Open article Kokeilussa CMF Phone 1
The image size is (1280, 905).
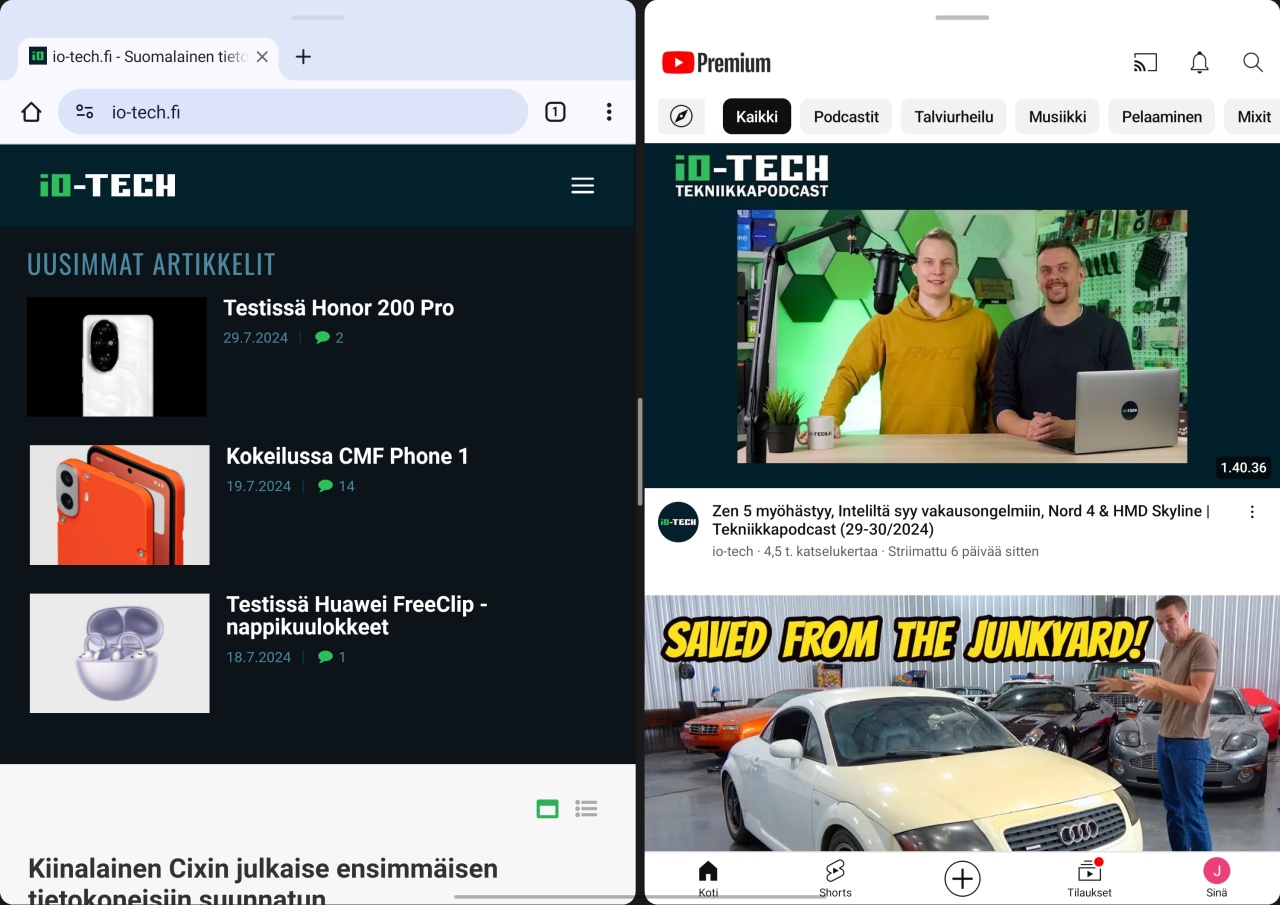point(347,456)
